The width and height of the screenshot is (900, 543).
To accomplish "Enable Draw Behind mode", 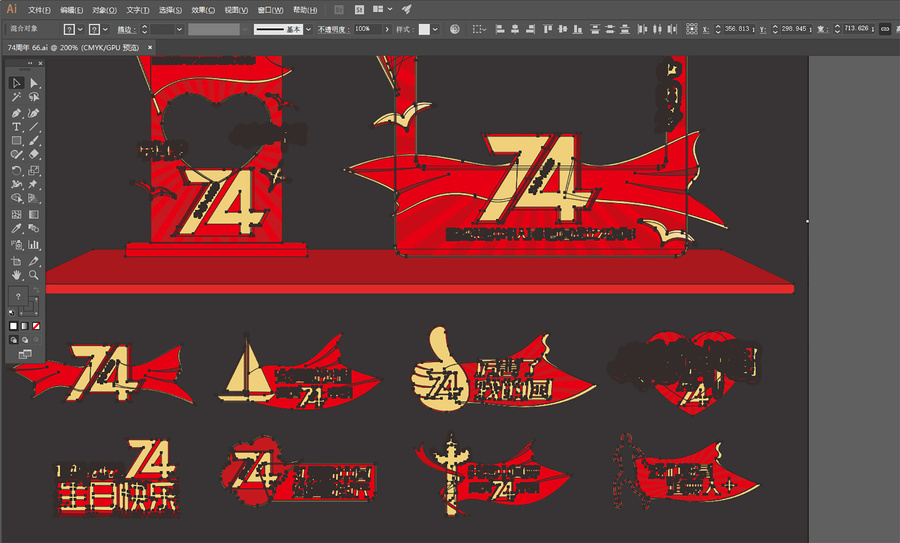I will point(25,340).
